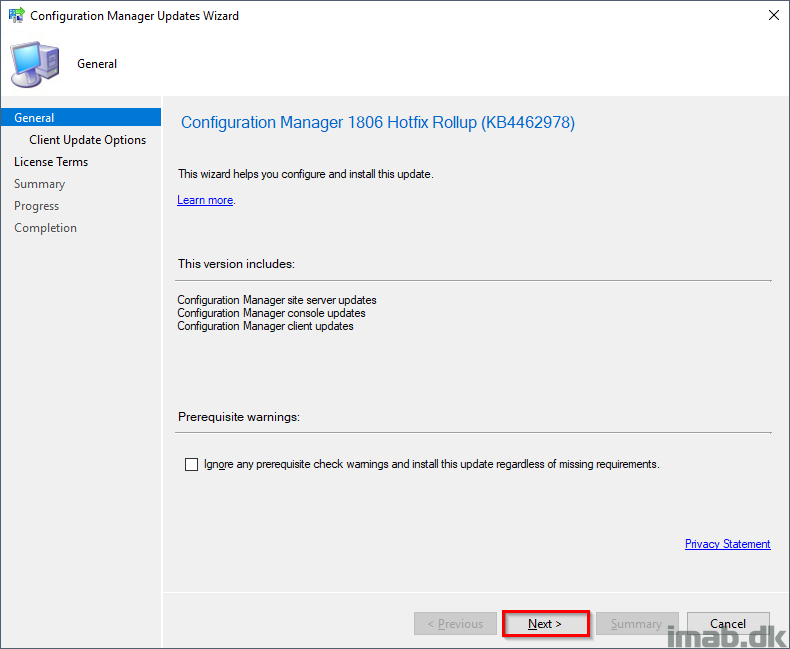Viewport: 790px width, 649px height.
Task: Click 'This wizard helps you configure' text
Action: pyautogui.click(x=305, y=174)
